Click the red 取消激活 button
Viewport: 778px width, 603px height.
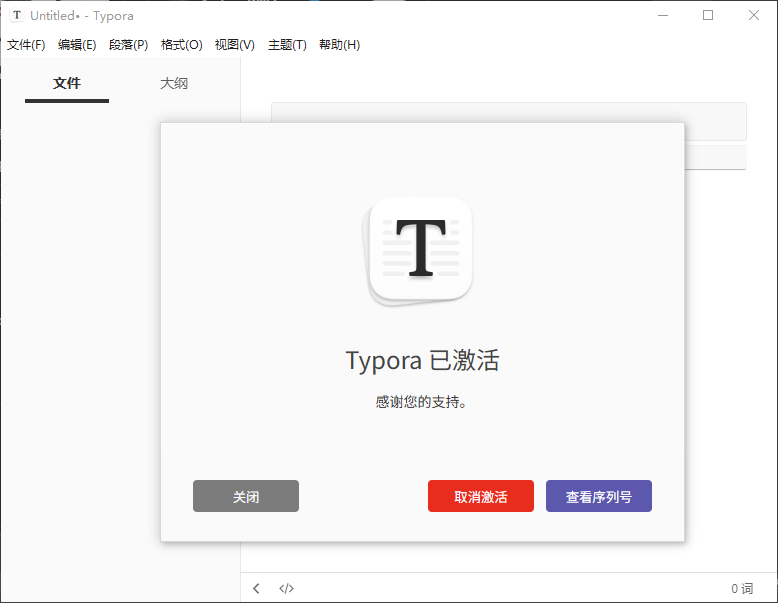[x=481, y=496]
